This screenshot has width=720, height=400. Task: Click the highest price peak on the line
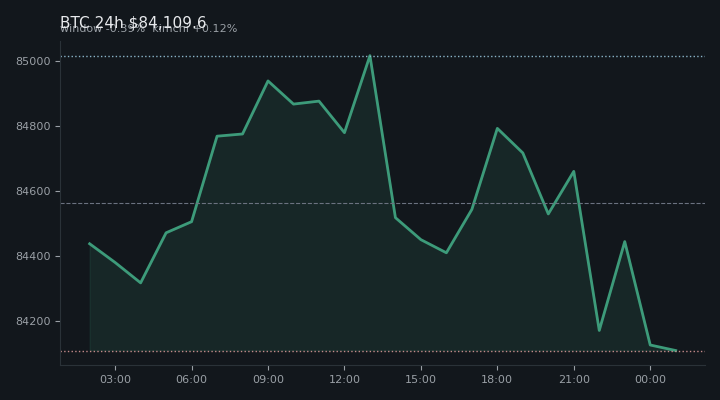370,56
